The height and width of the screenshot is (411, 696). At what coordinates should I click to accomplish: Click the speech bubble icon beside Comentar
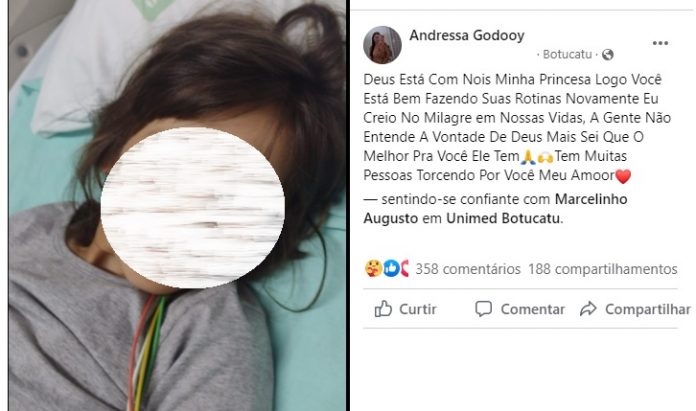[483, 308]
